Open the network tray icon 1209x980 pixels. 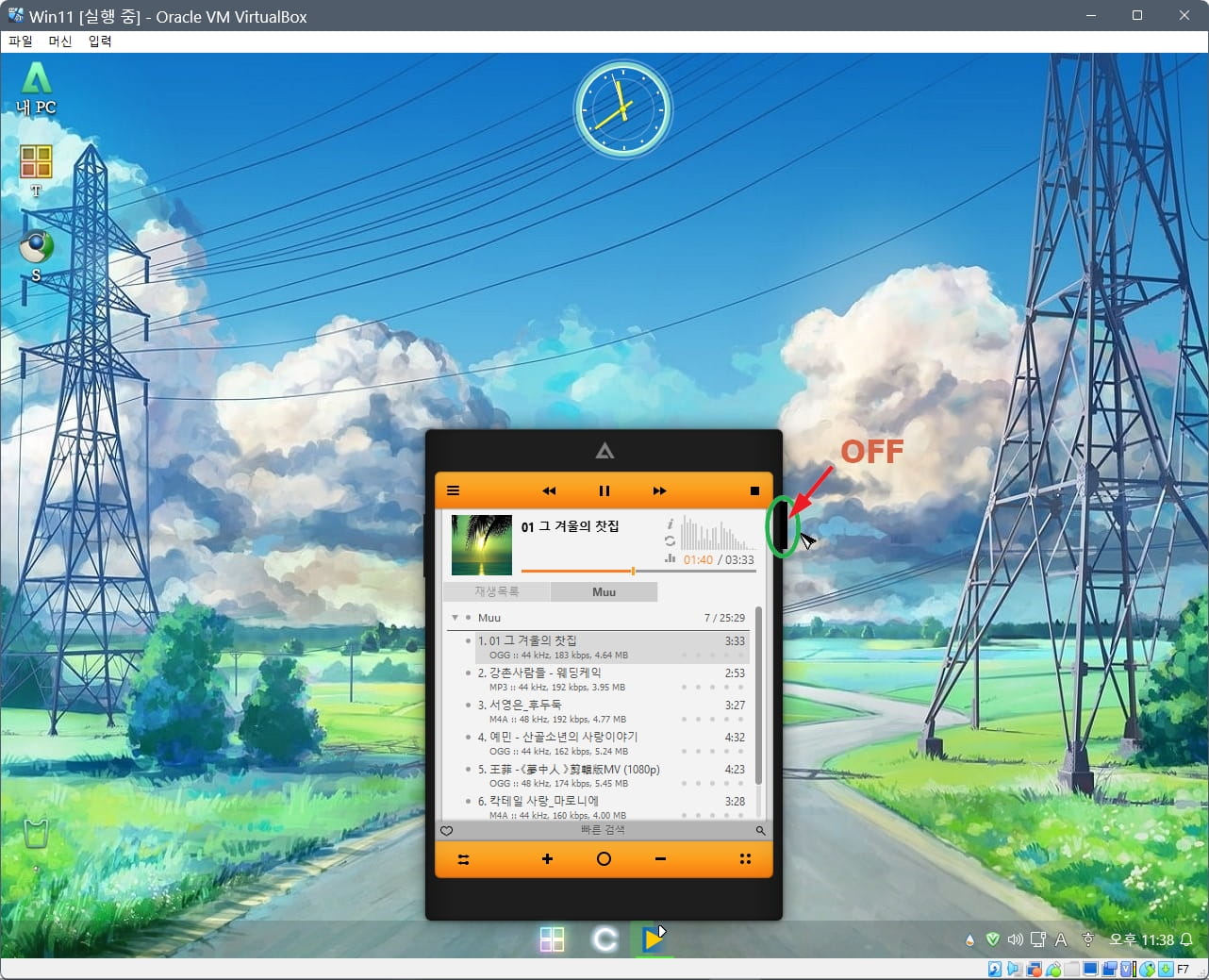tap(1038, 939)
